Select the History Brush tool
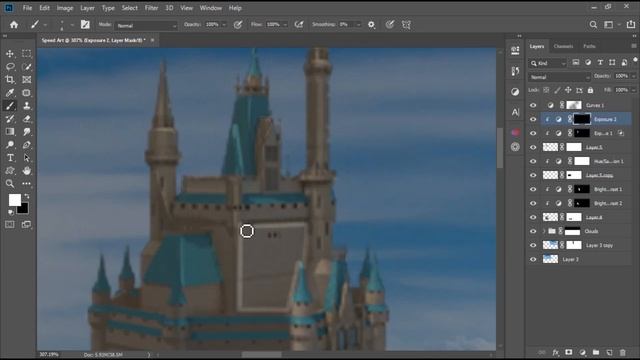The width and height of the screenshot is (640, 360). (x=10, y=119)
